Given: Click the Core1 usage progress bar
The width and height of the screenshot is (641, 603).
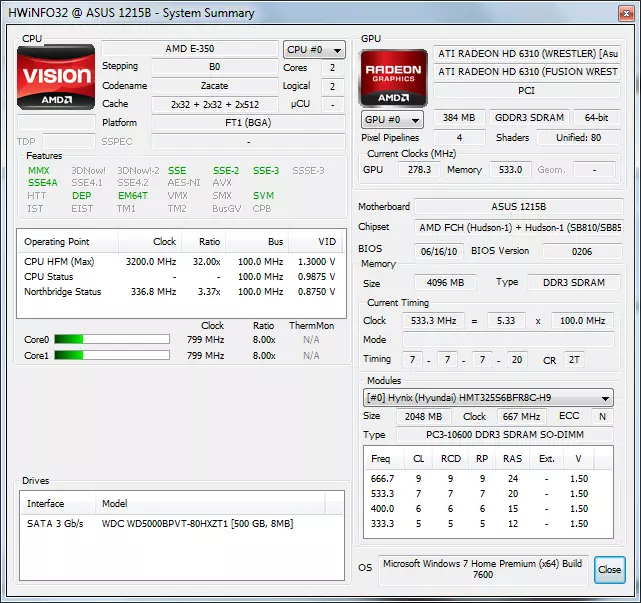Looking at the screenshot, I should (x=112, y=355).
